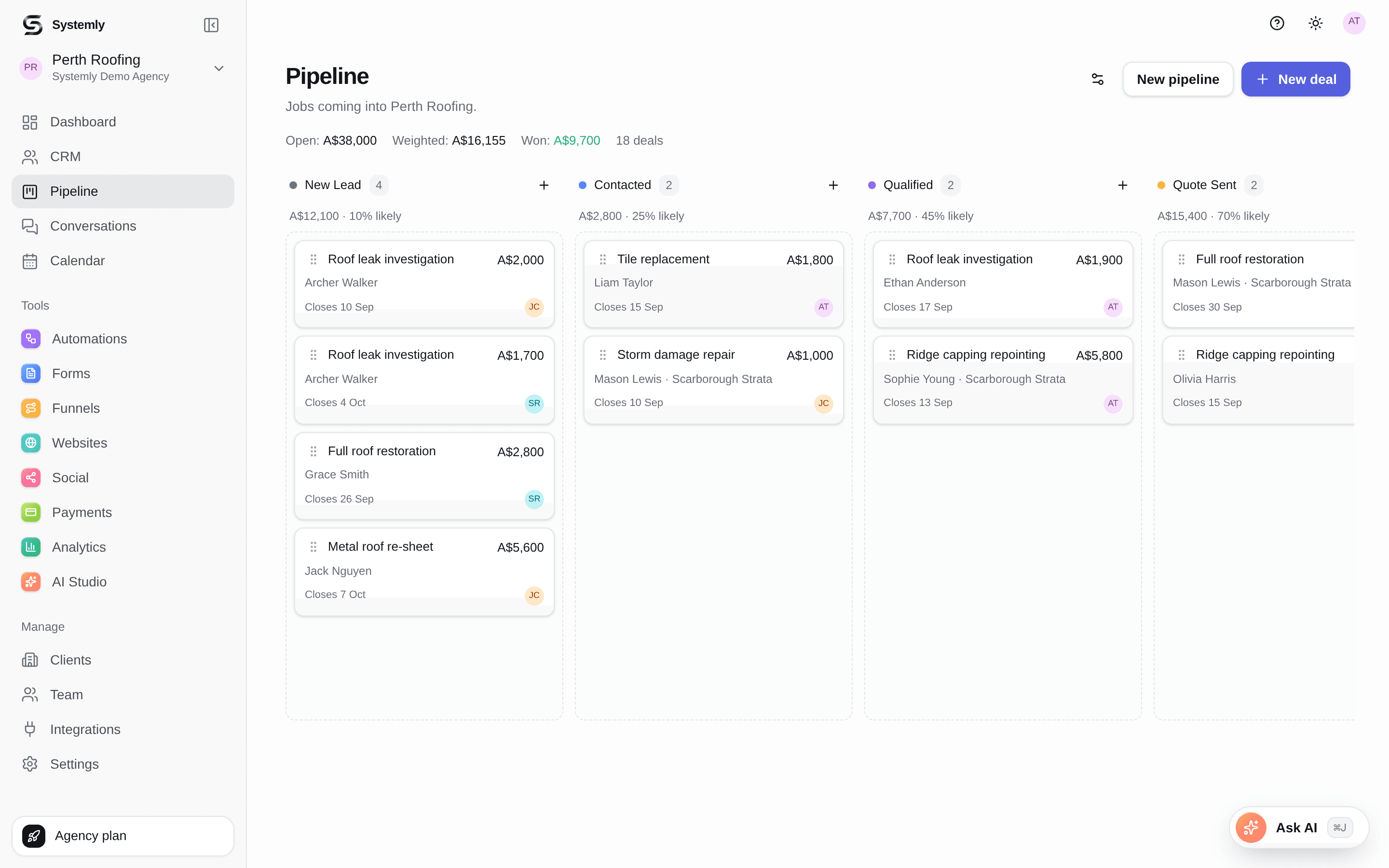Add a deal to Contacted column

point(833,185)
